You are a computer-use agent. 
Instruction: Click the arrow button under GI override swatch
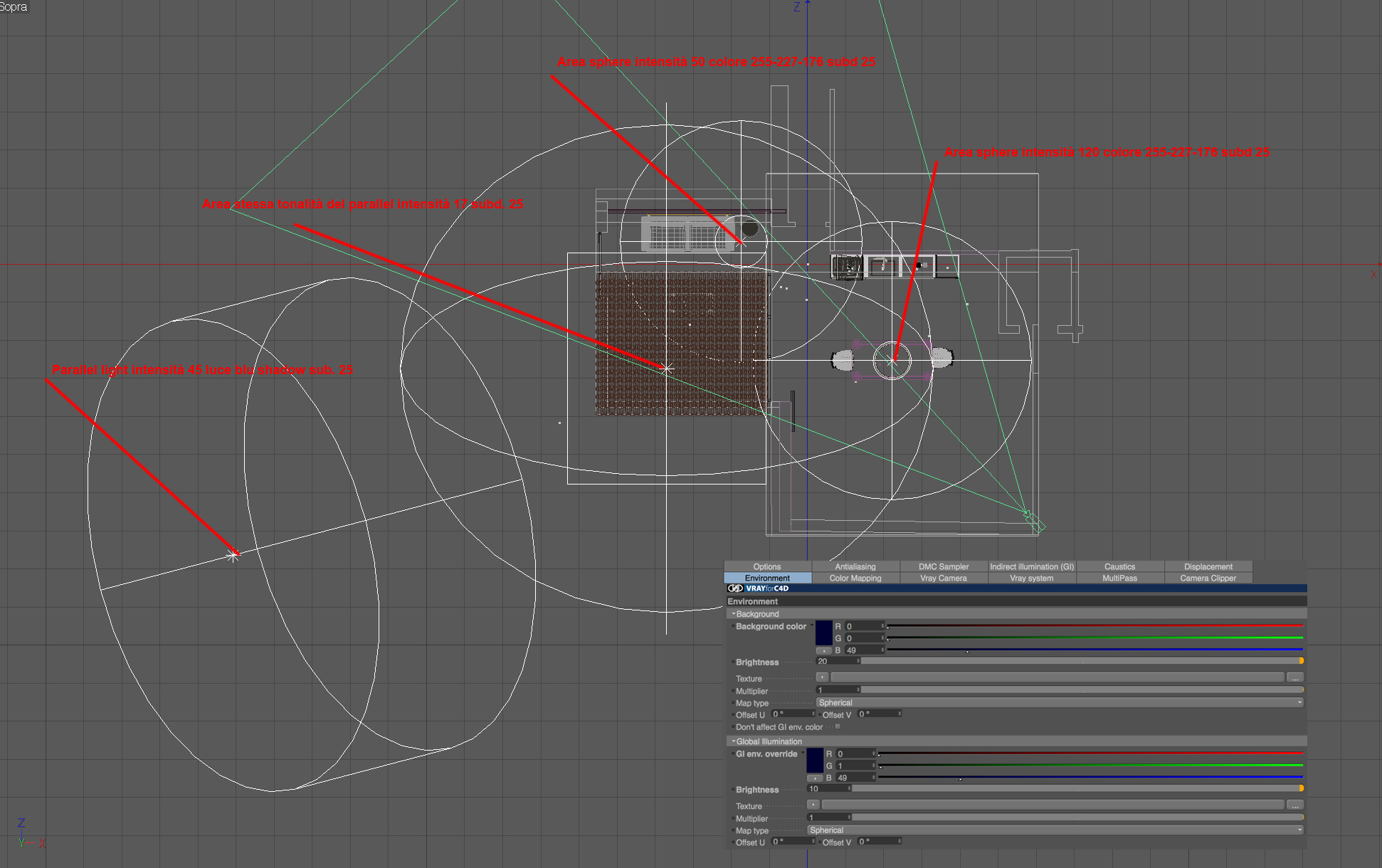[x=814, y=778]
